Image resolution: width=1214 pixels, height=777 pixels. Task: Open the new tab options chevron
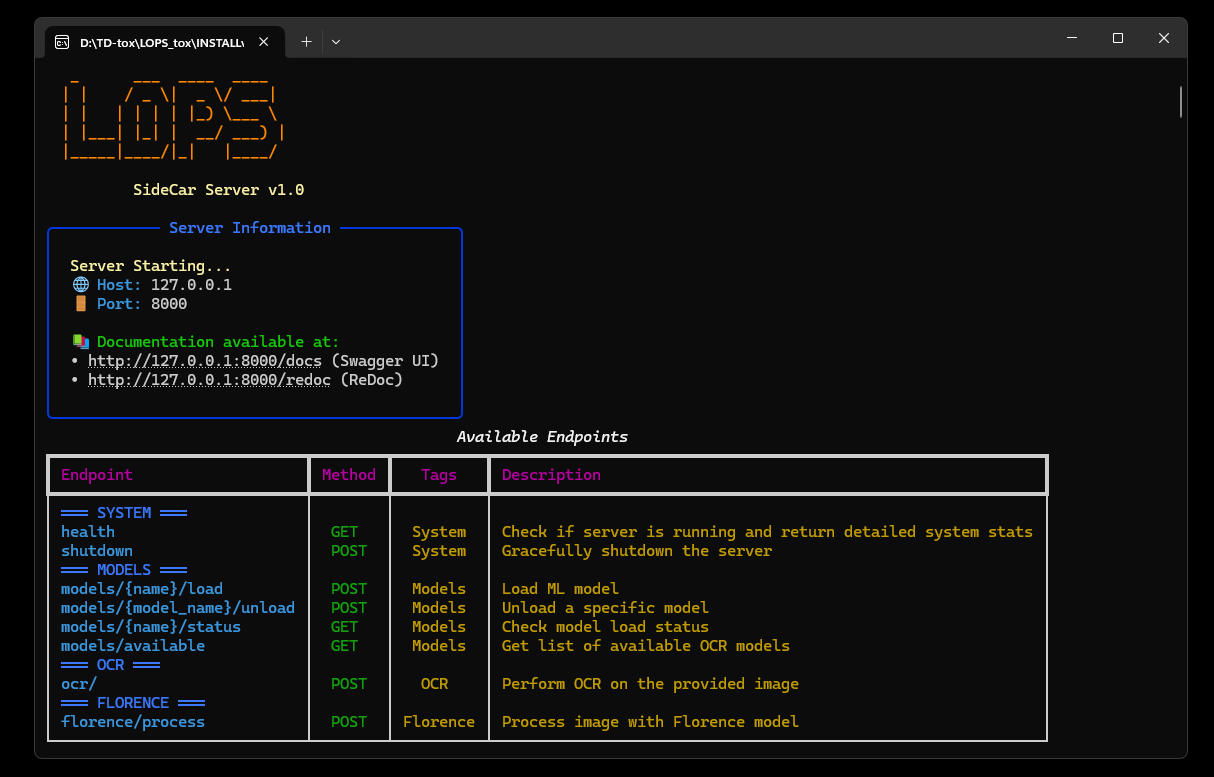pyautogui.click(x=335, y=41)
